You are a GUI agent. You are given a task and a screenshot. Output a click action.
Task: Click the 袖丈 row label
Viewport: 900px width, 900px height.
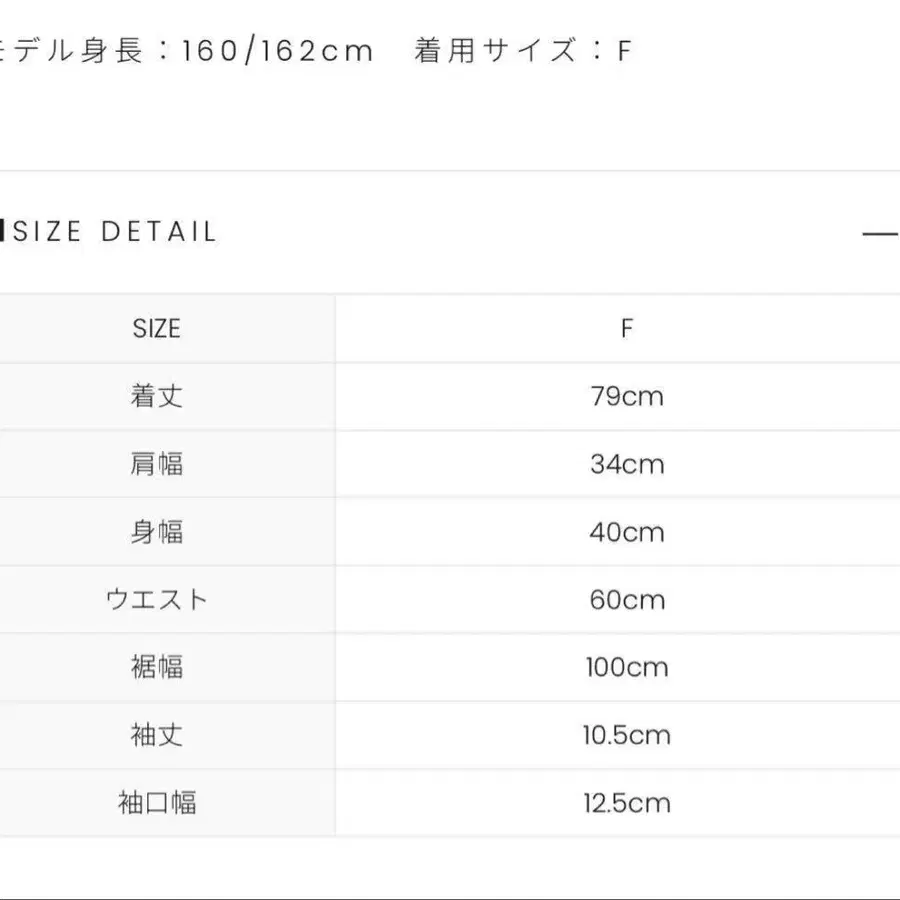(157, 735)
